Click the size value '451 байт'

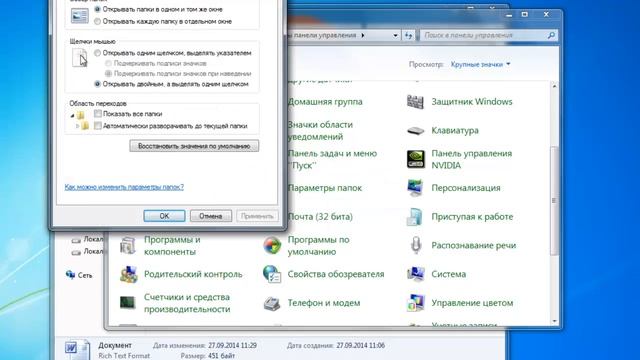[x=222, y=356]
